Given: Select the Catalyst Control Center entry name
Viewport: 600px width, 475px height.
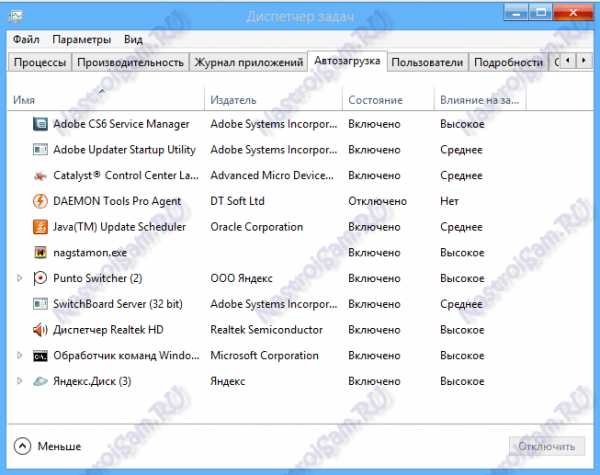Looking at the screenshot, I should pyautogui.click(x=126, y=175).
